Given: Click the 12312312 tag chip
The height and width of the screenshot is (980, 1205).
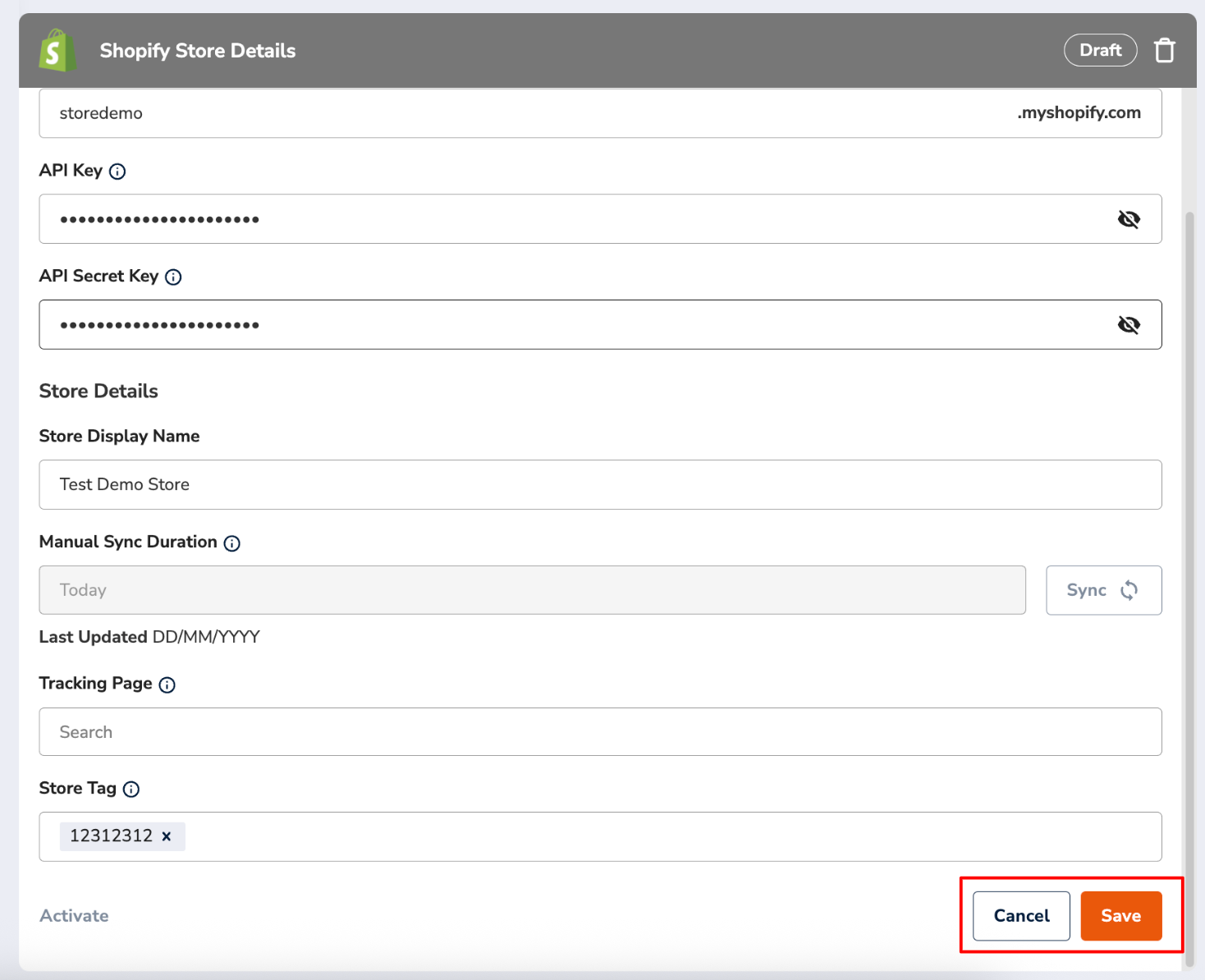Looking at the screenshot, I should [122, 836].
